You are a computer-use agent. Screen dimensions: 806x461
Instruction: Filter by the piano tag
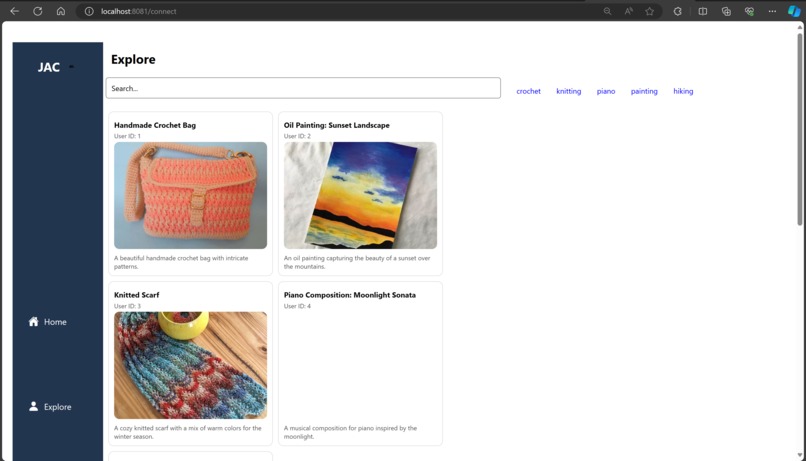(606, 91)
